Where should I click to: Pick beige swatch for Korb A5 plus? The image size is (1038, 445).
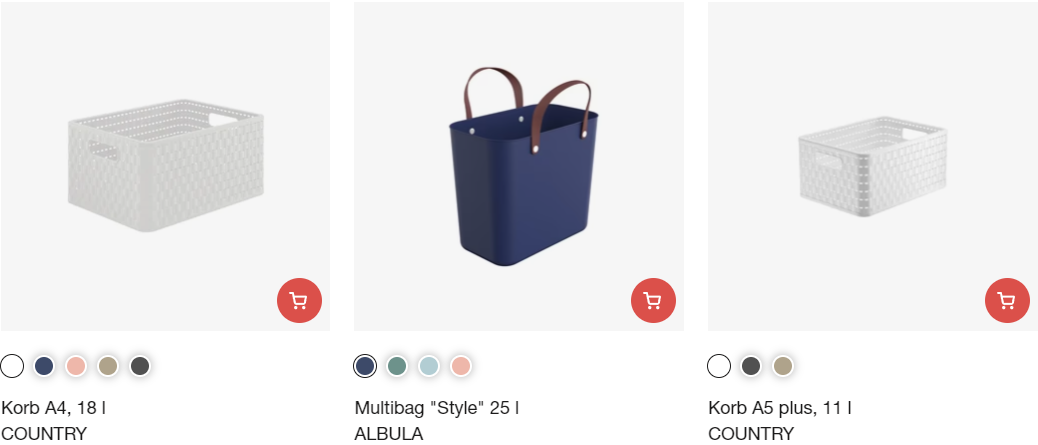point(782,366)
